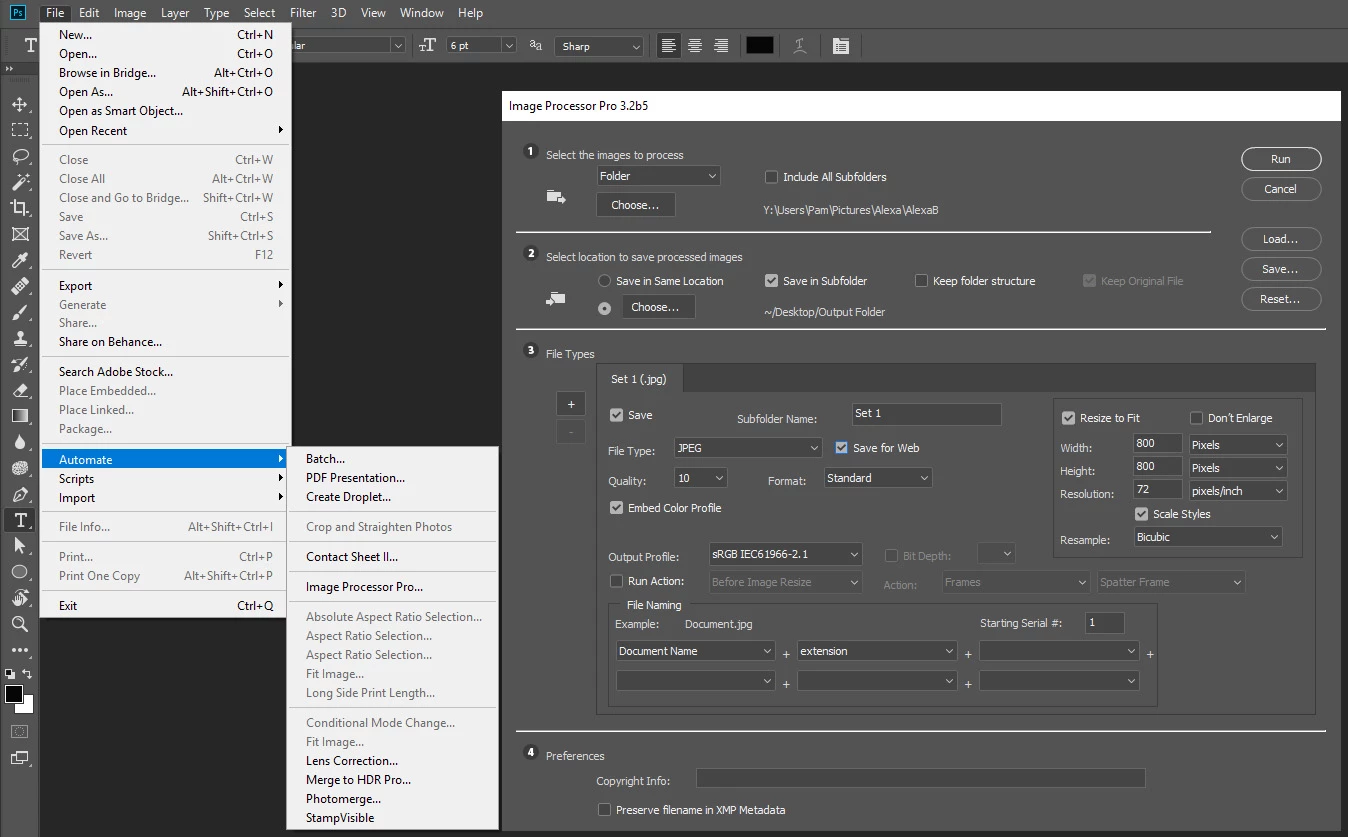Open the Filter menu
This screenshot has height=837, width=1348.
303,13
